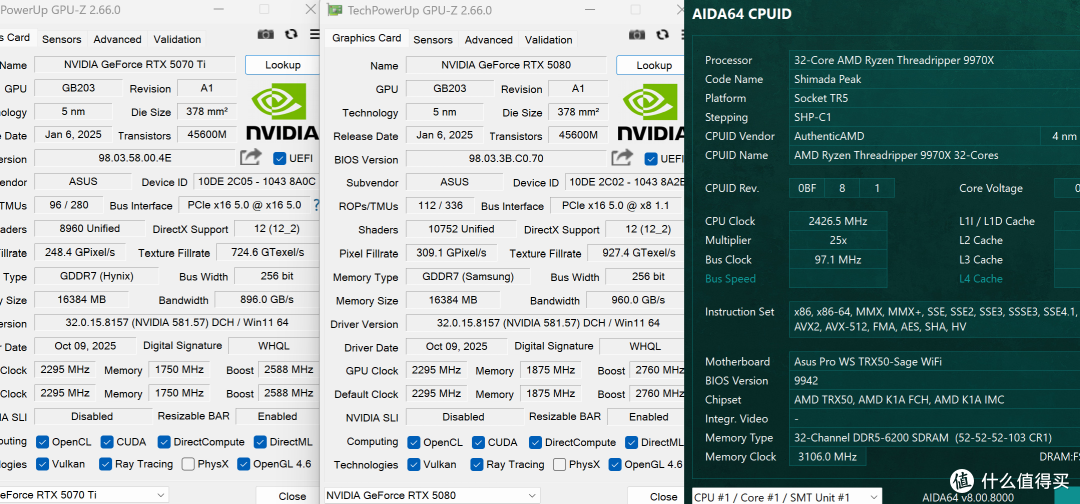Toggle OpenGL 4.6 checkbox in RTX 5080 window
1080x504 pixels.
[614, 464]
